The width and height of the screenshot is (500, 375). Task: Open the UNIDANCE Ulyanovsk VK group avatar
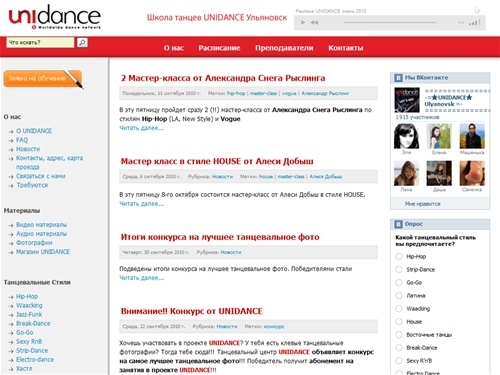click(407, 100)
